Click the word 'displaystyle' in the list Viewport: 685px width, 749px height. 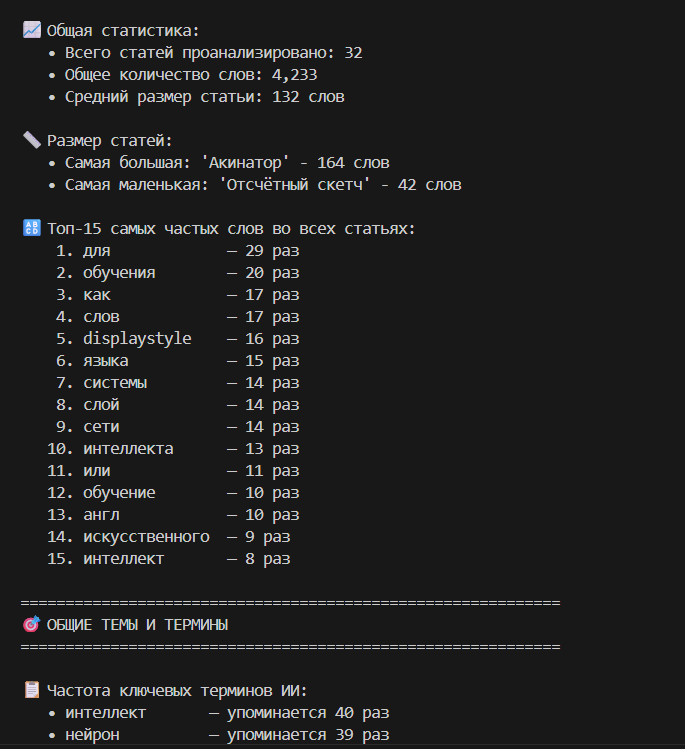137,339
